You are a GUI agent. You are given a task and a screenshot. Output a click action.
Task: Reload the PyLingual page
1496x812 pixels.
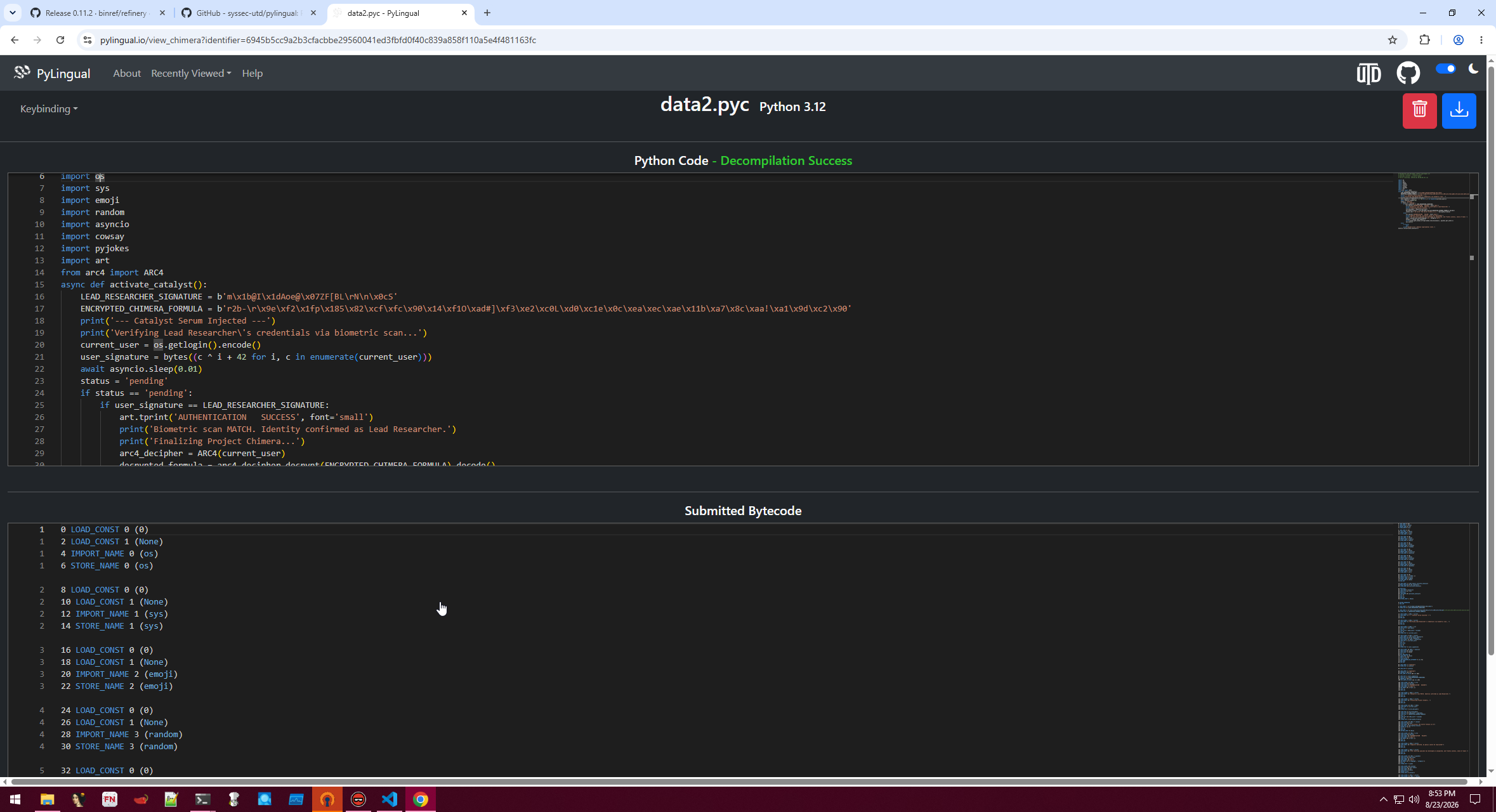click(x=60, y=40)
